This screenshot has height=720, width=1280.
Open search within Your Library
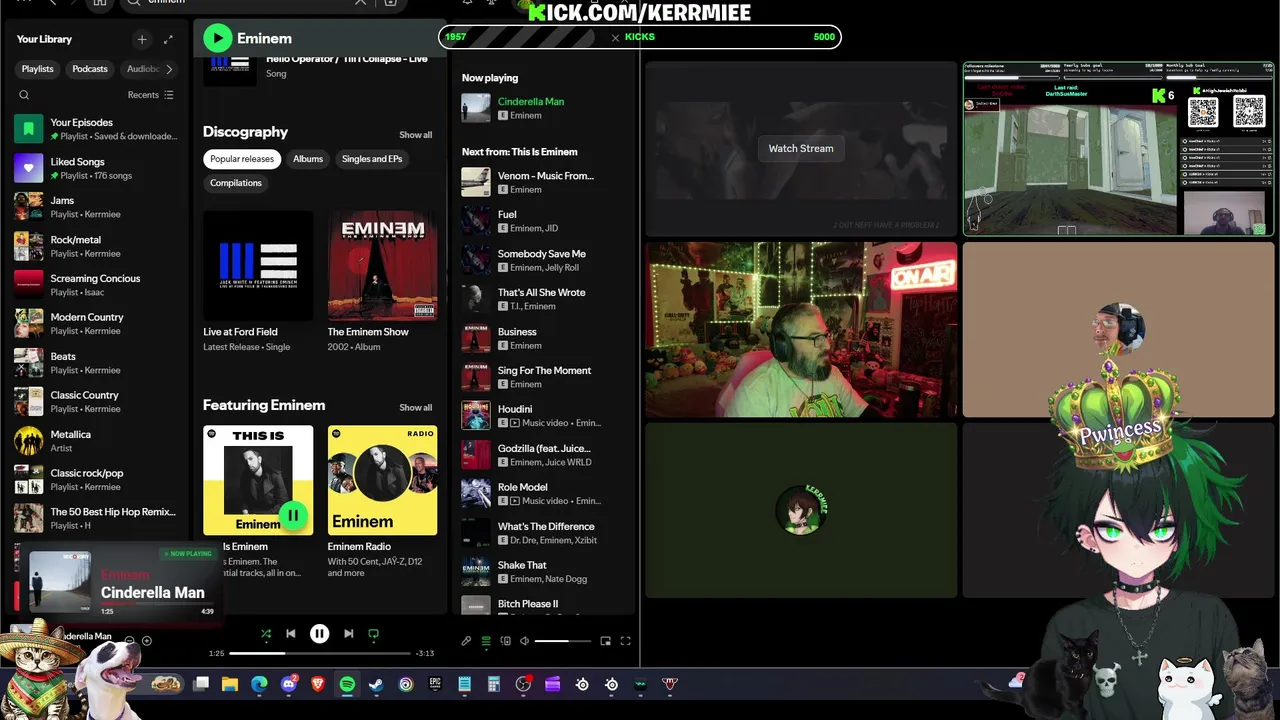24,95
